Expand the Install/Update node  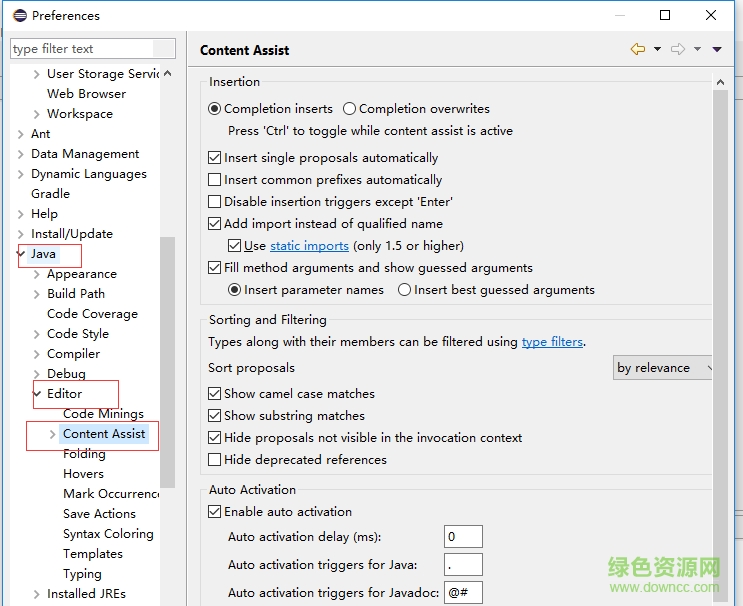21,234
